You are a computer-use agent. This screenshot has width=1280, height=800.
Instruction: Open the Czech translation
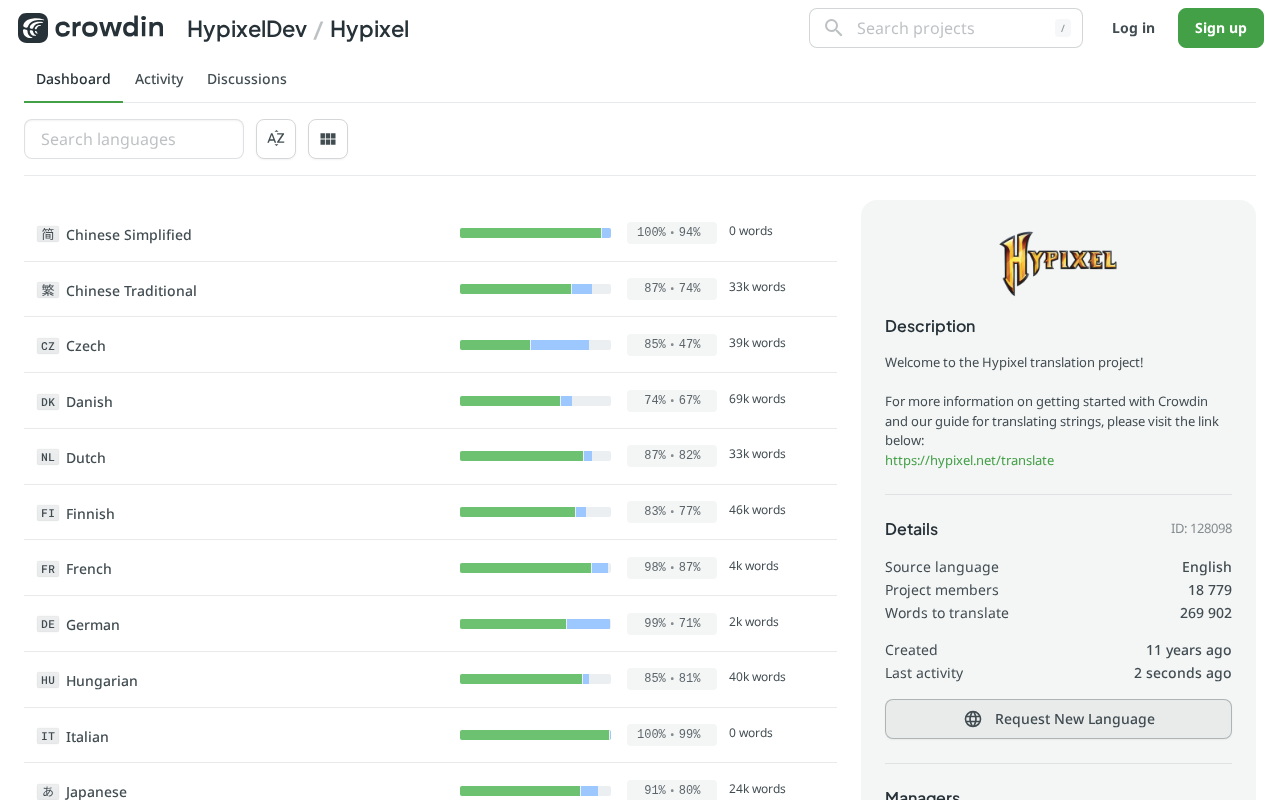click(x=86, y=346)
